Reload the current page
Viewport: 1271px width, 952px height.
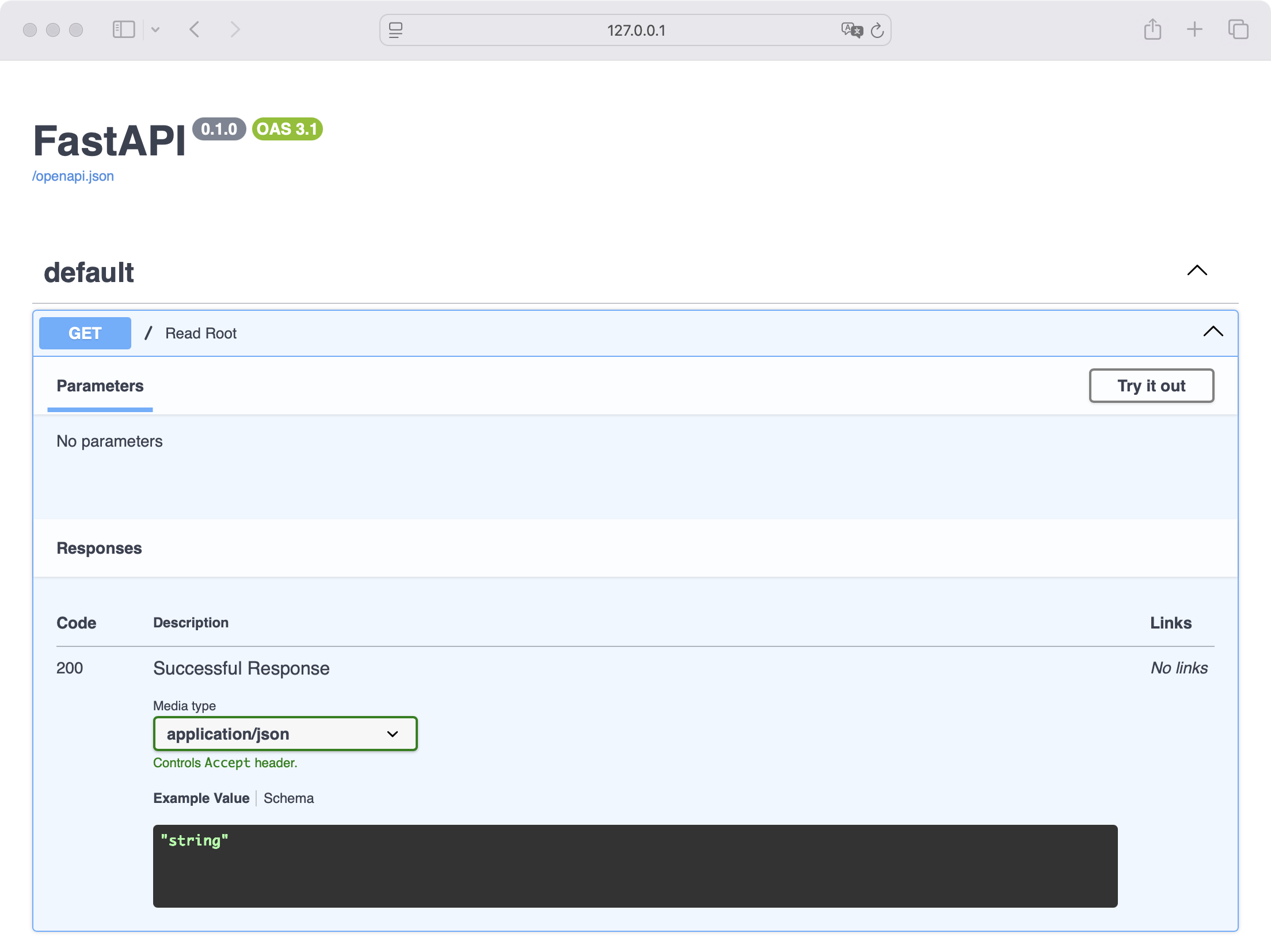pyautogui.click(x=877, y=31)
